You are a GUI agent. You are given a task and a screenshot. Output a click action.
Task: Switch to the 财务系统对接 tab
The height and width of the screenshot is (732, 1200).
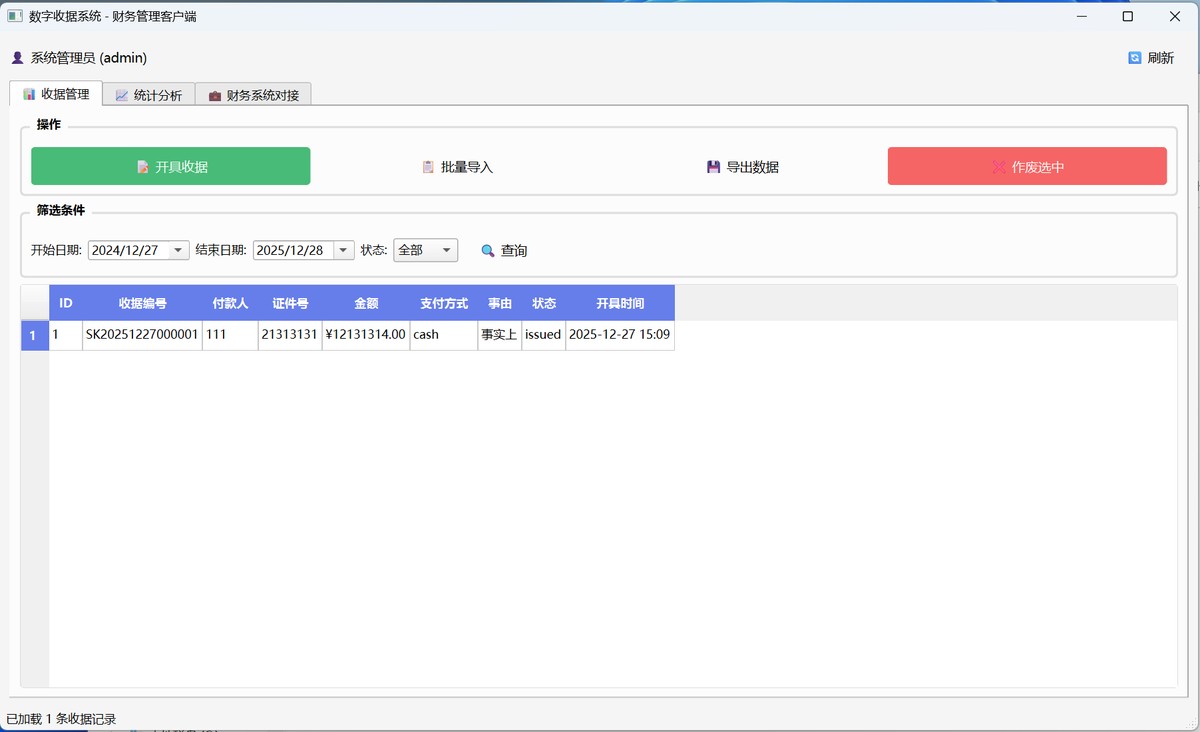(252, 92)
